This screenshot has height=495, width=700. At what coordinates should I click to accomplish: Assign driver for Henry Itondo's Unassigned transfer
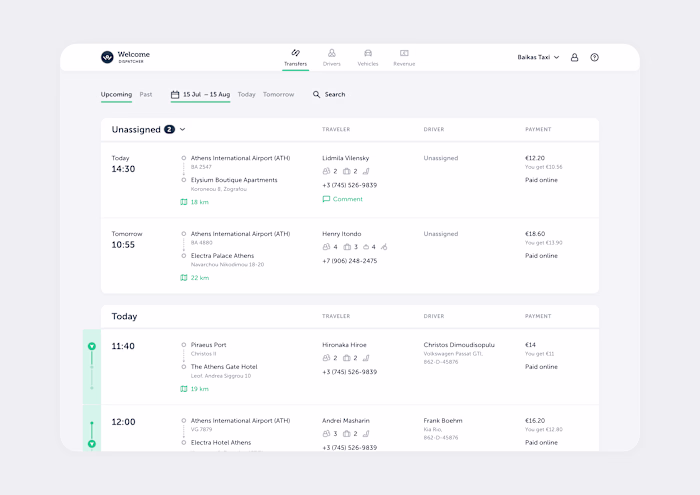click(441, 234)
